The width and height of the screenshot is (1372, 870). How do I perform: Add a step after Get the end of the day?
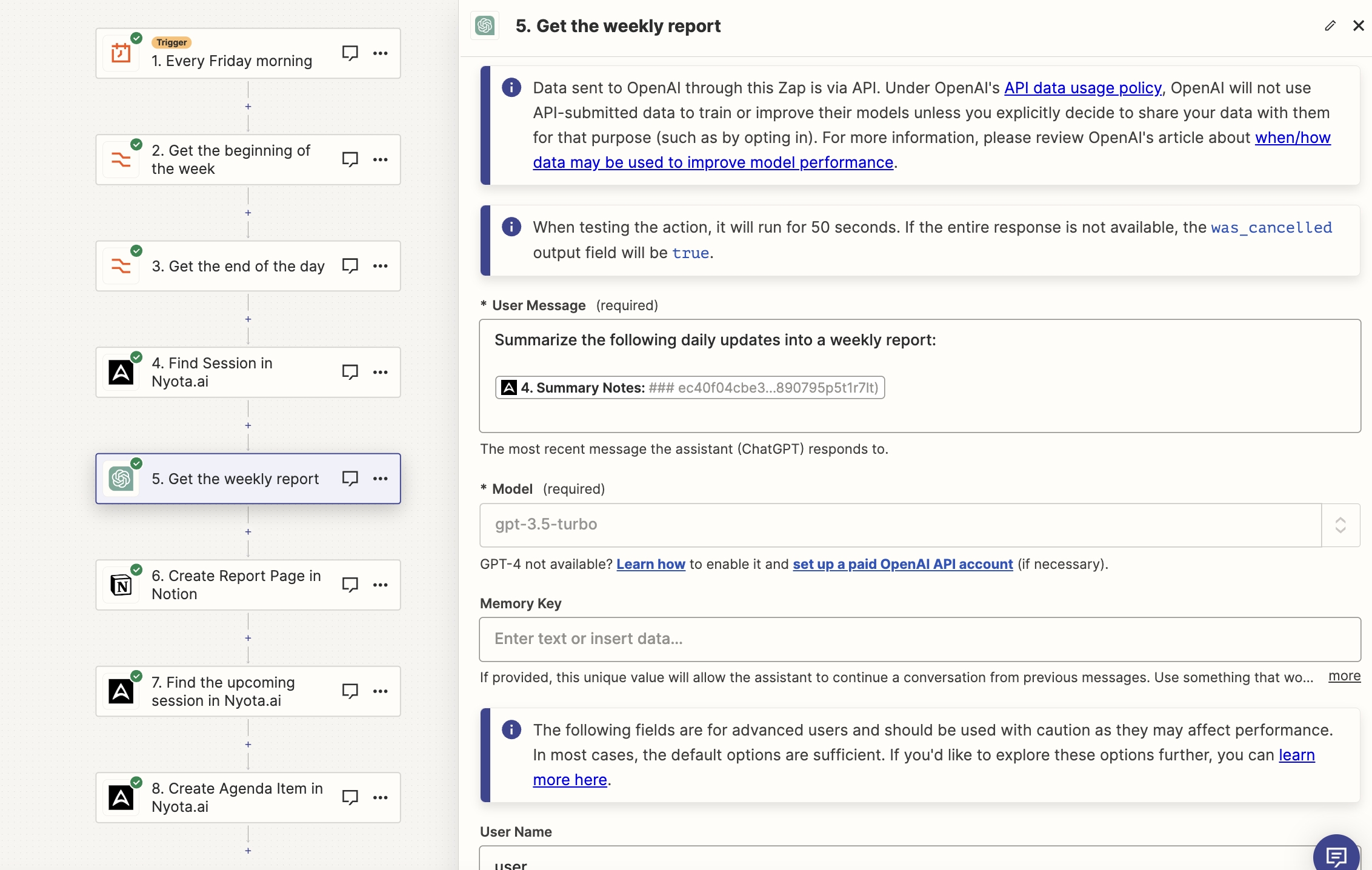248,319
